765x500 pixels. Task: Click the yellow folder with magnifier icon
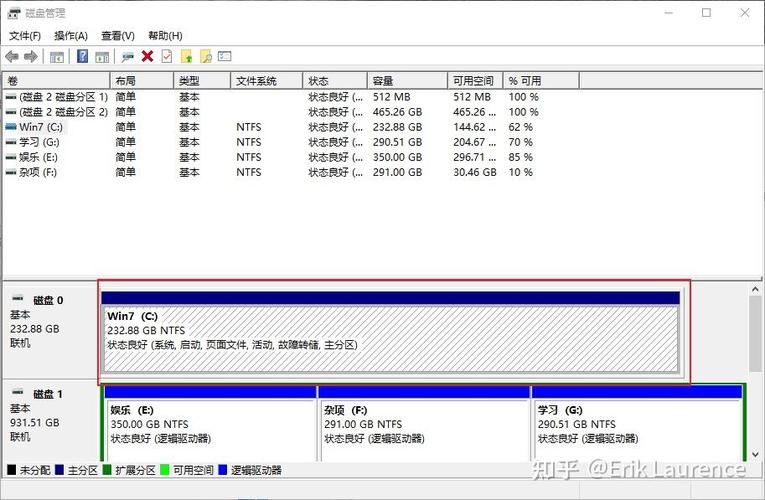click(205, 57)
